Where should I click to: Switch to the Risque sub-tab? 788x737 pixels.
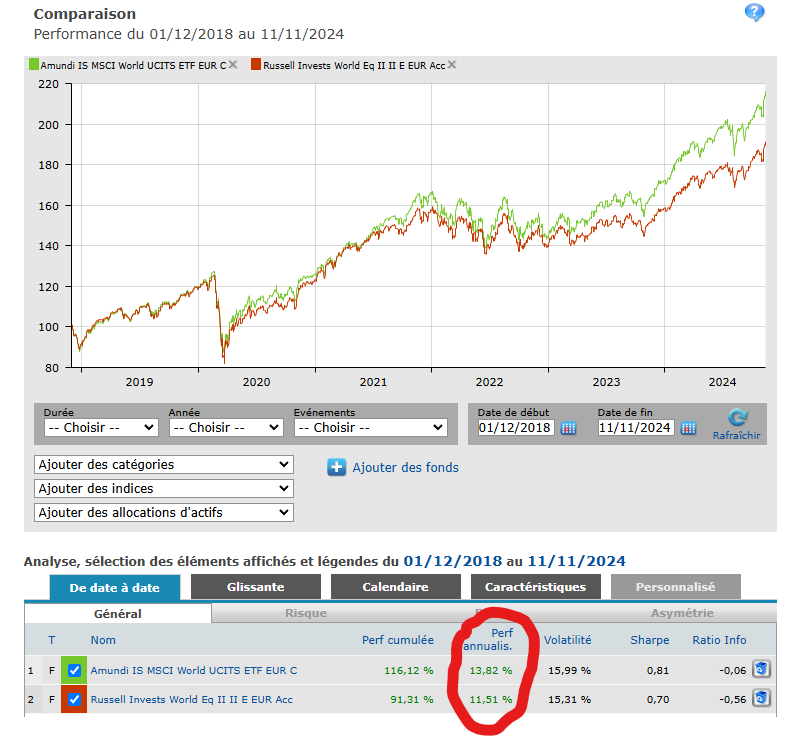306,613
